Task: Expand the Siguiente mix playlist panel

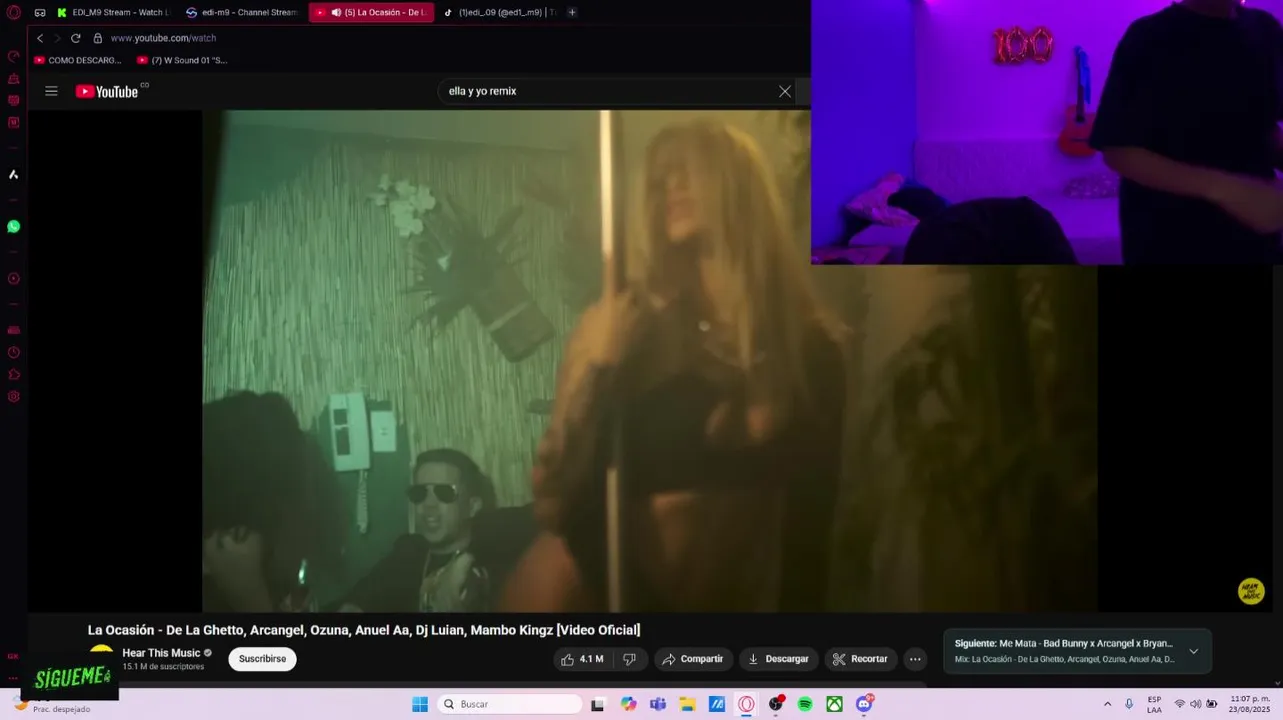Action: [1193, 651]
